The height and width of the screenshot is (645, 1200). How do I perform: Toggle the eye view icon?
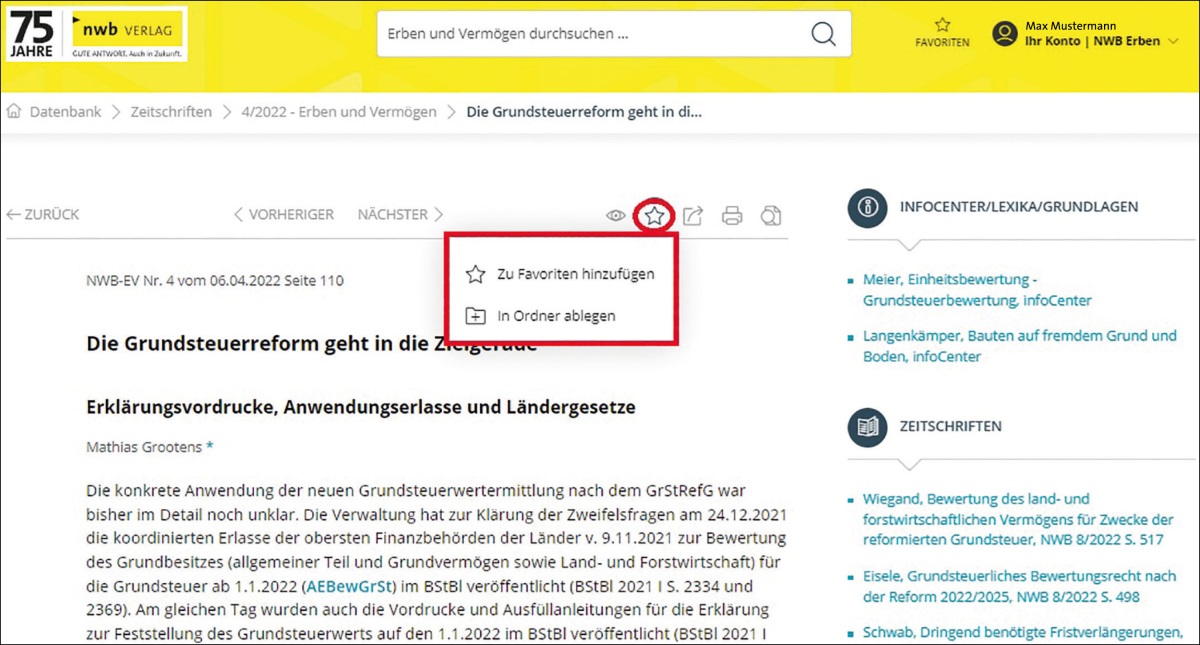(616, 215)
